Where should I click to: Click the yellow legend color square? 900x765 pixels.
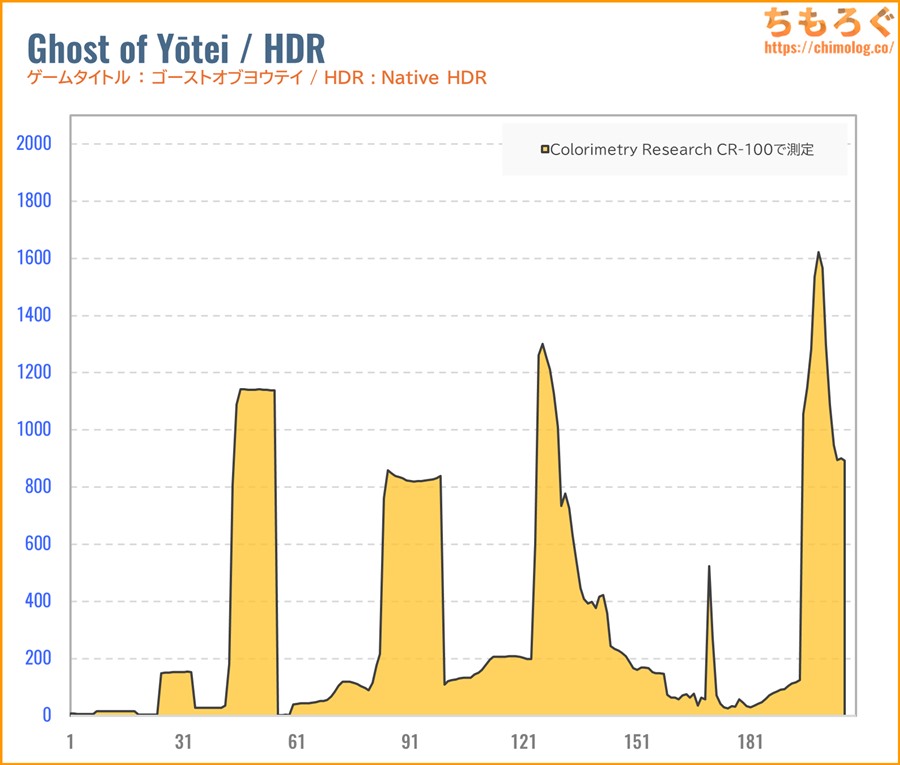[545, 150]
